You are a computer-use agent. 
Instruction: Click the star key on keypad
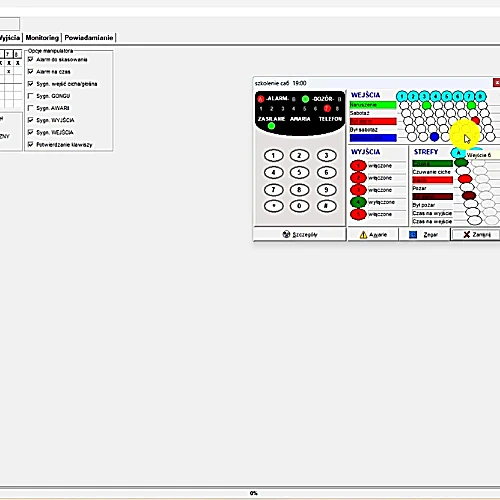coord(273,206)
